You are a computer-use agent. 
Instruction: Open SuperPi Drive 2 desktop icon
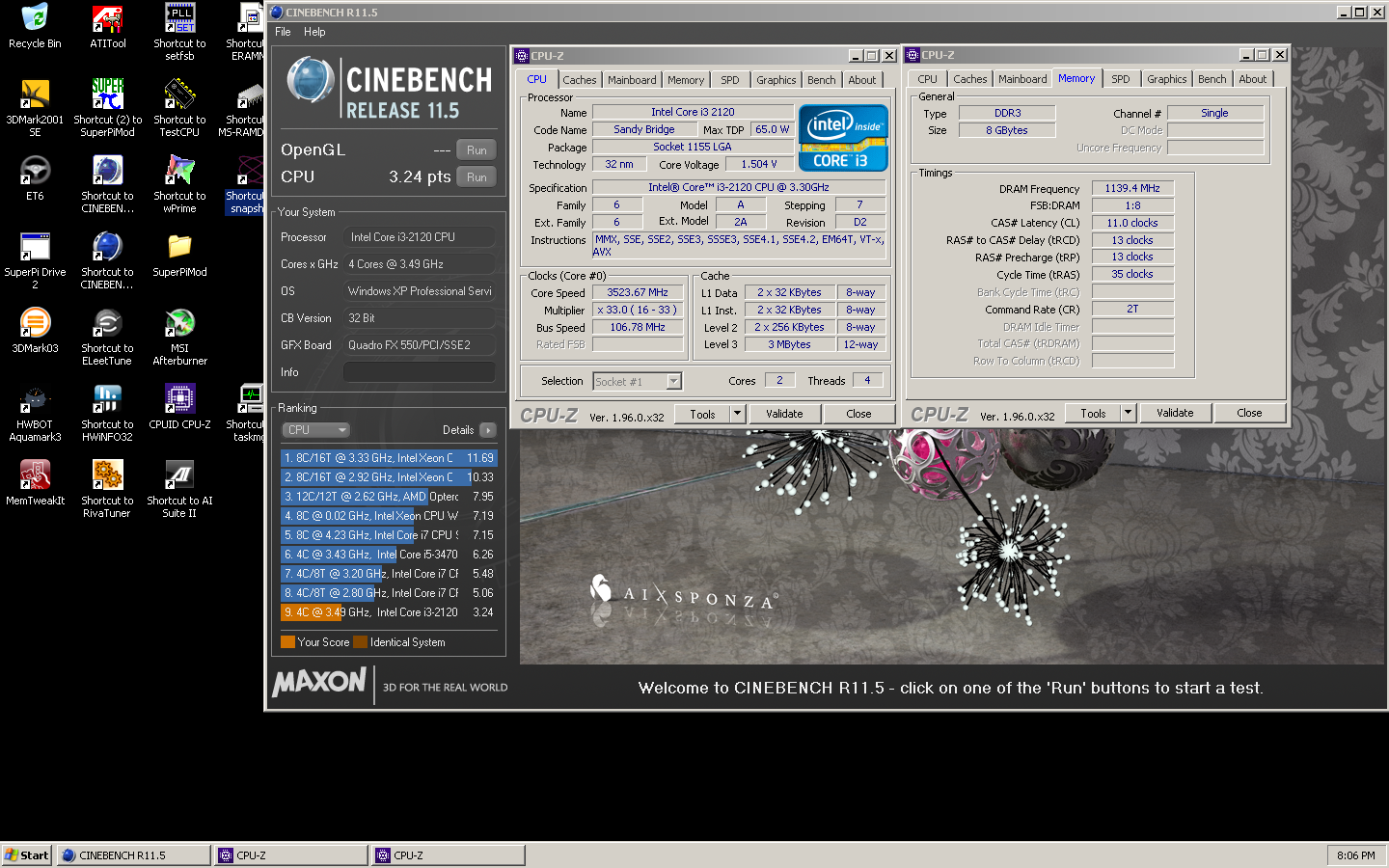35,260
